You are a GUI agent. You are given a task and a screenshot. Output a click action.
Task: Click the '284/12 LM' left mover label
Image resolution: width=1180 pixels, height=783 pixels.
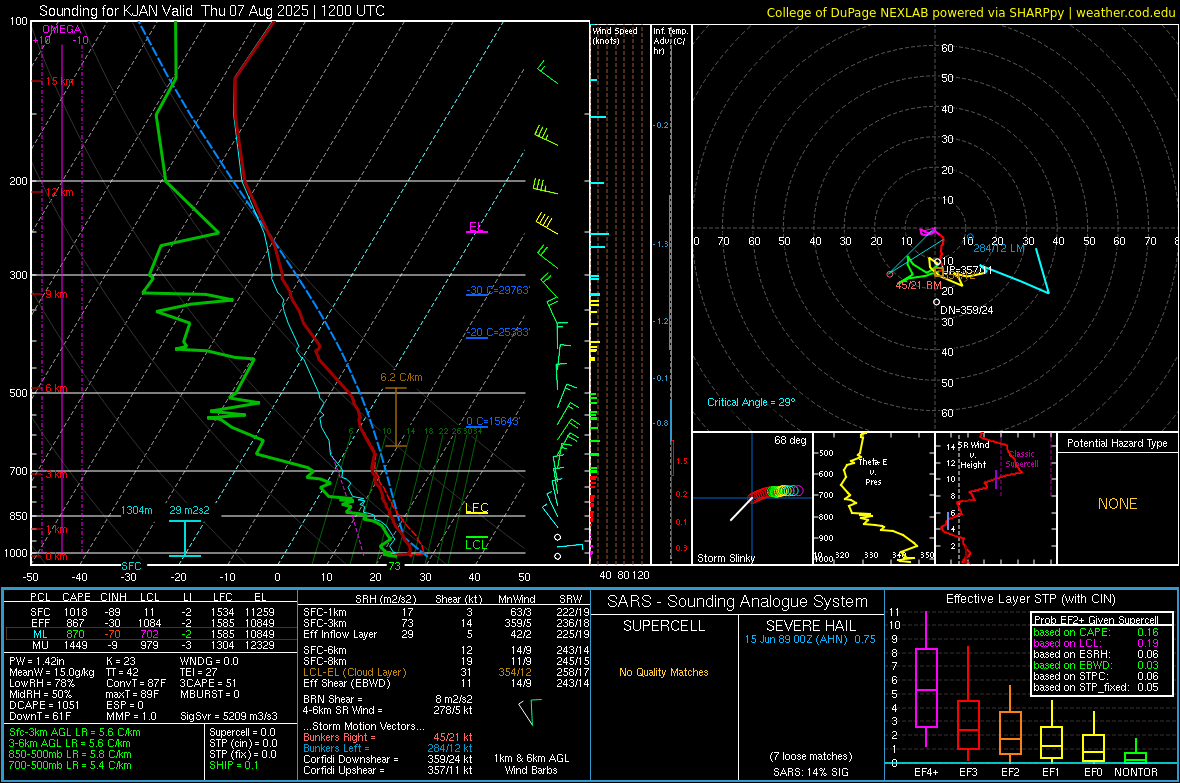point(998,248)
